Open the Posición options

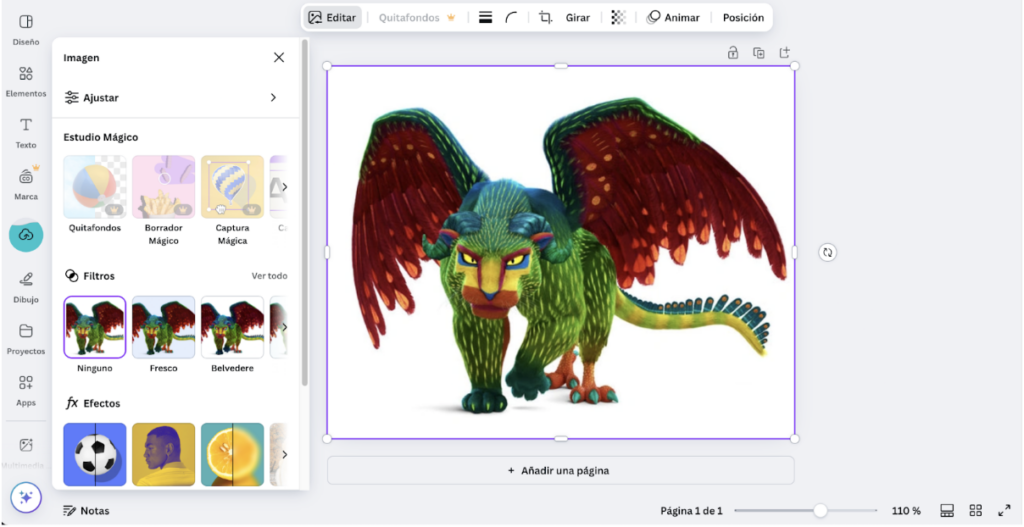[x=743, y=18]
